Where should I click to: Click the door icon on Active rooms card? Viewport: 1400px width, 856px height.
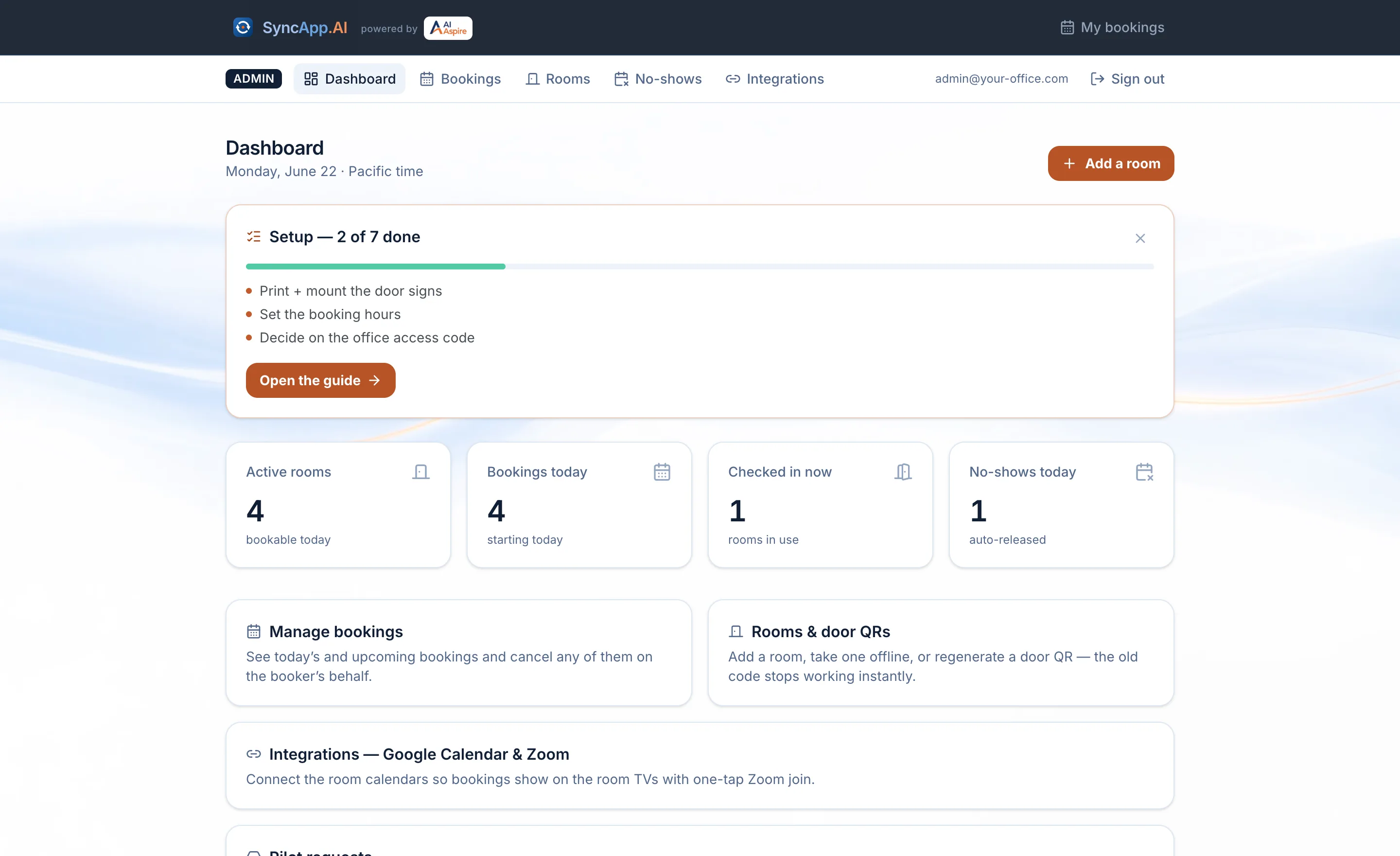(421, 472)
